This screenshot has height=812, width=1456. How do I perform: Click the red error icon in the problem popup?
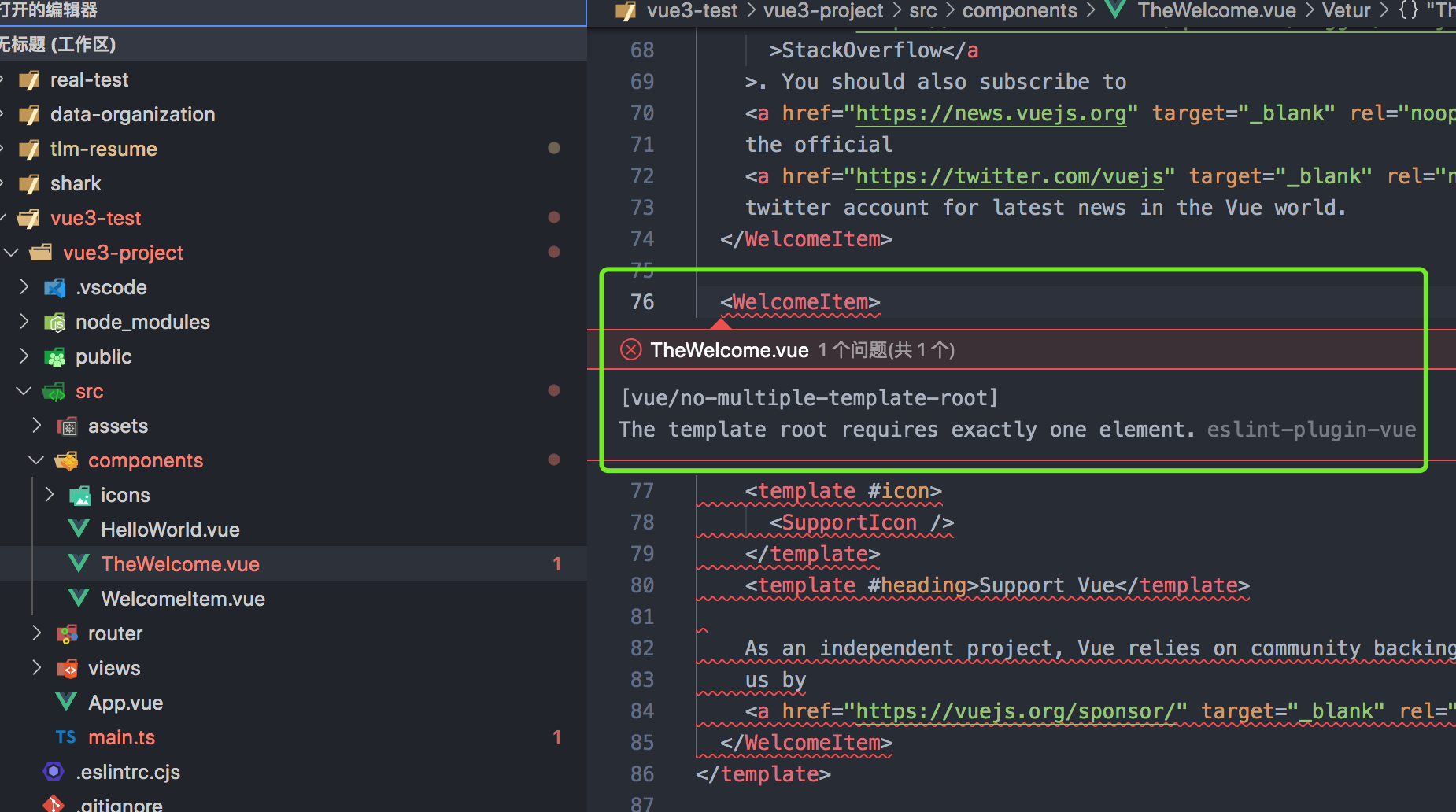click(x=630, y=349)
